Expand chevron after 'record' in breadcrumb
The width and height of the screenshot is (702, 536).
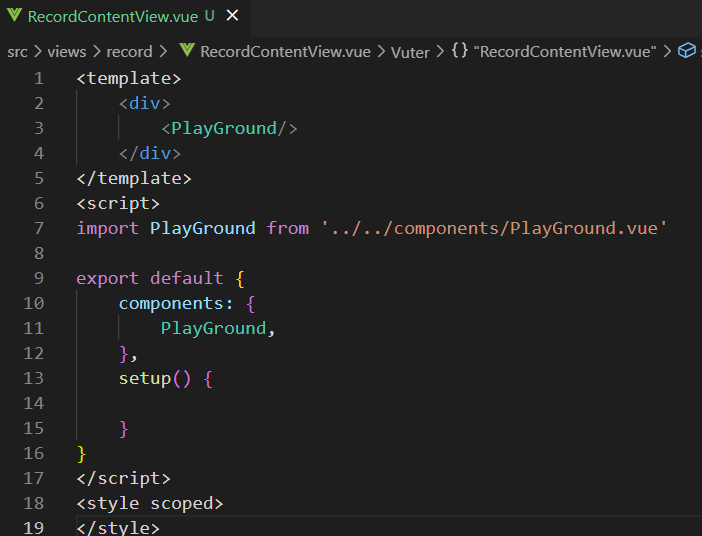click(163, 52)
